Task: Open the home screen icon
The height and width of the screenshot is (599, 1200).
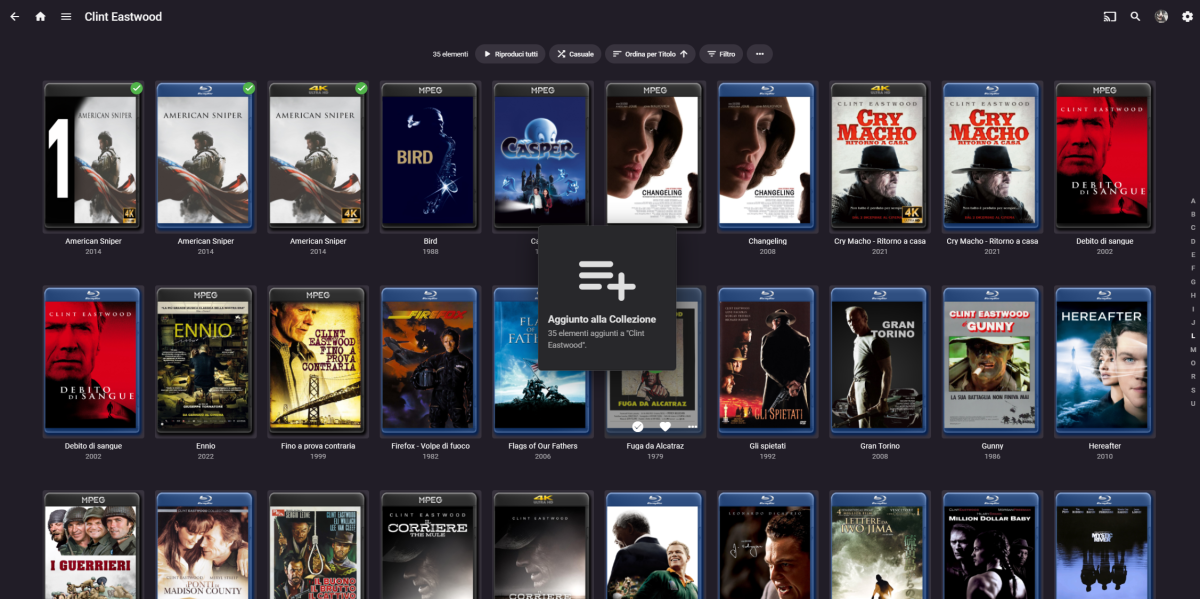Action: click(x=40, y=17)
